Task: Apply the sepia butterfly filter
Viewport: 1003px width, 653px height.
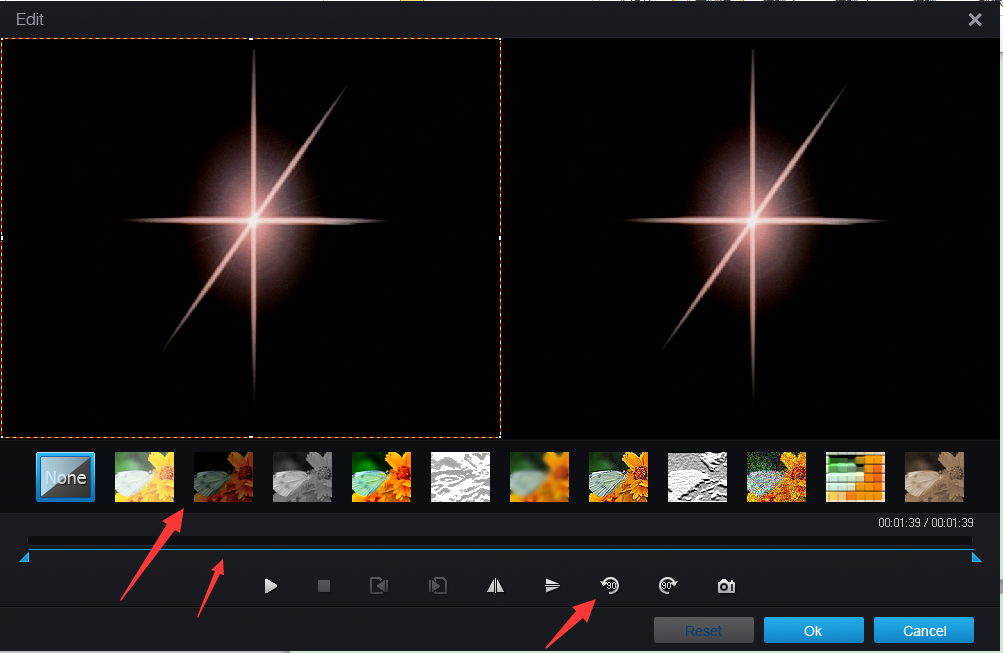Action: (x=934, y=477)
